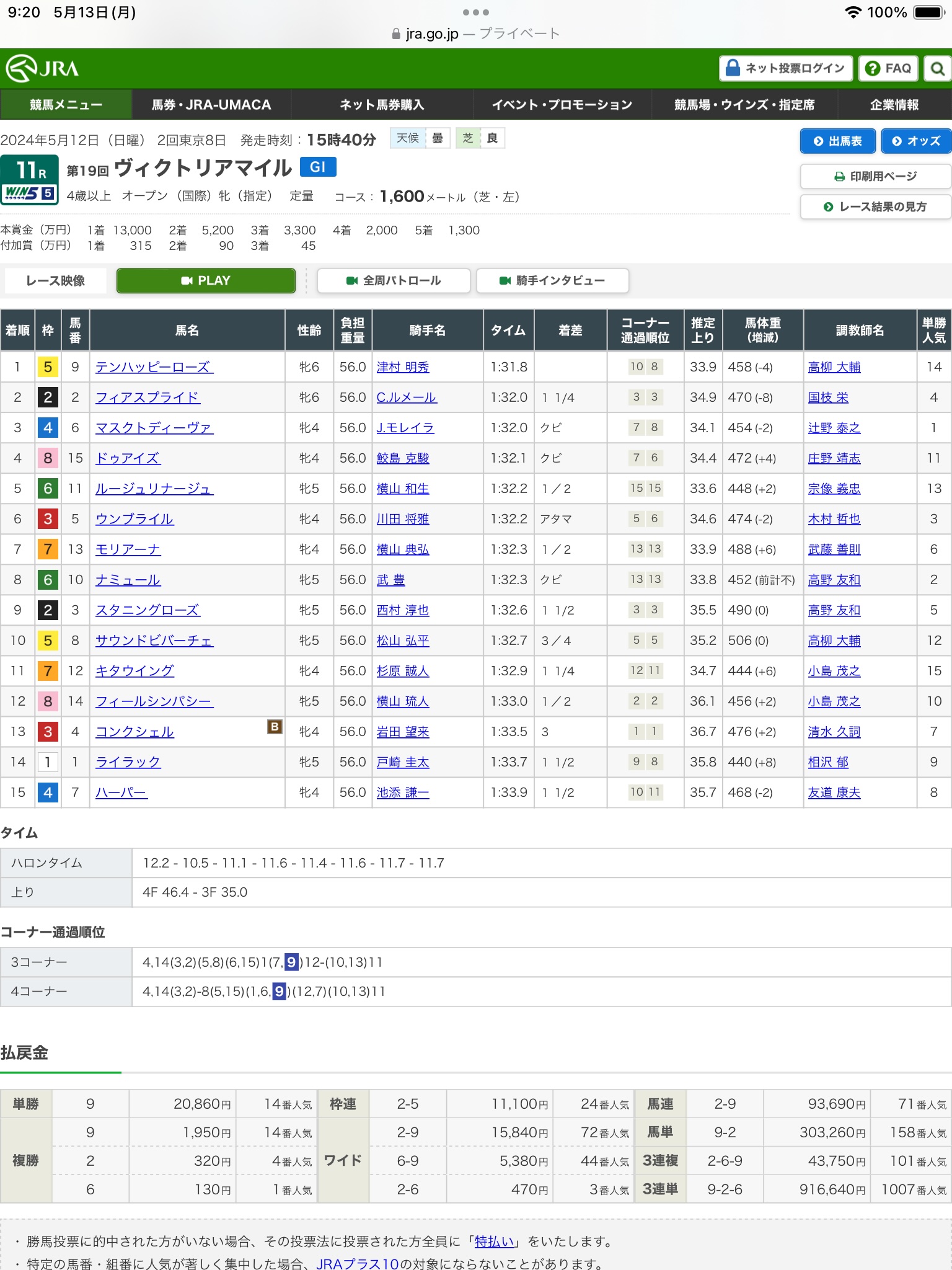
Task: Open 競馬場・ウインズ・指定席 menu
Action: [744, 104]
